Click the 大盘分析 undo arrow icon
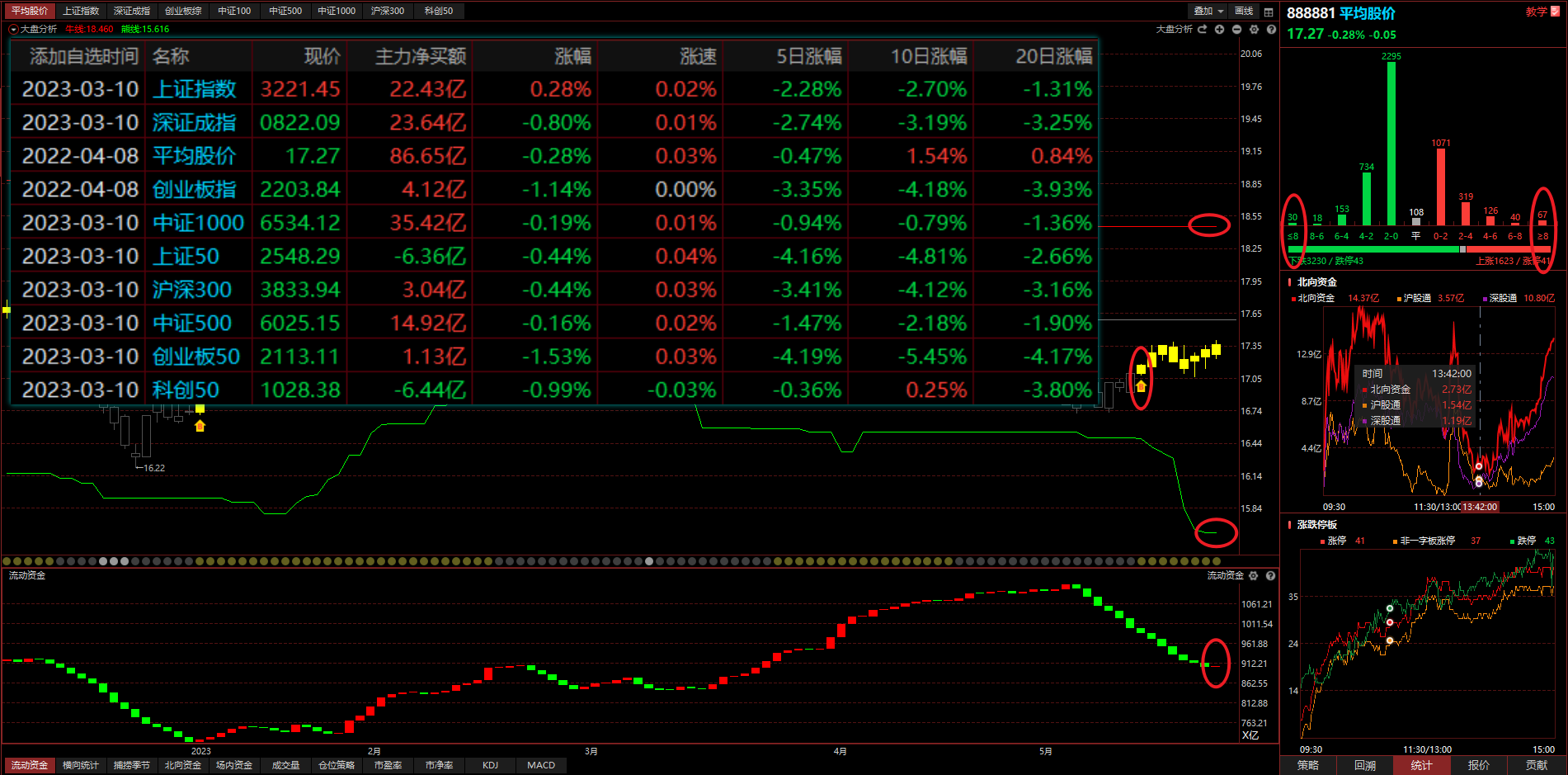 coord(1203,29)
